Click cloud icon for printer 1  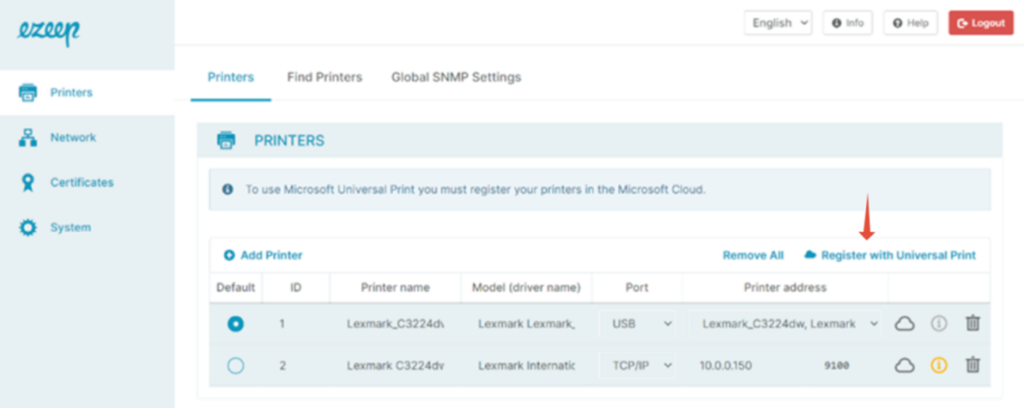904,323
